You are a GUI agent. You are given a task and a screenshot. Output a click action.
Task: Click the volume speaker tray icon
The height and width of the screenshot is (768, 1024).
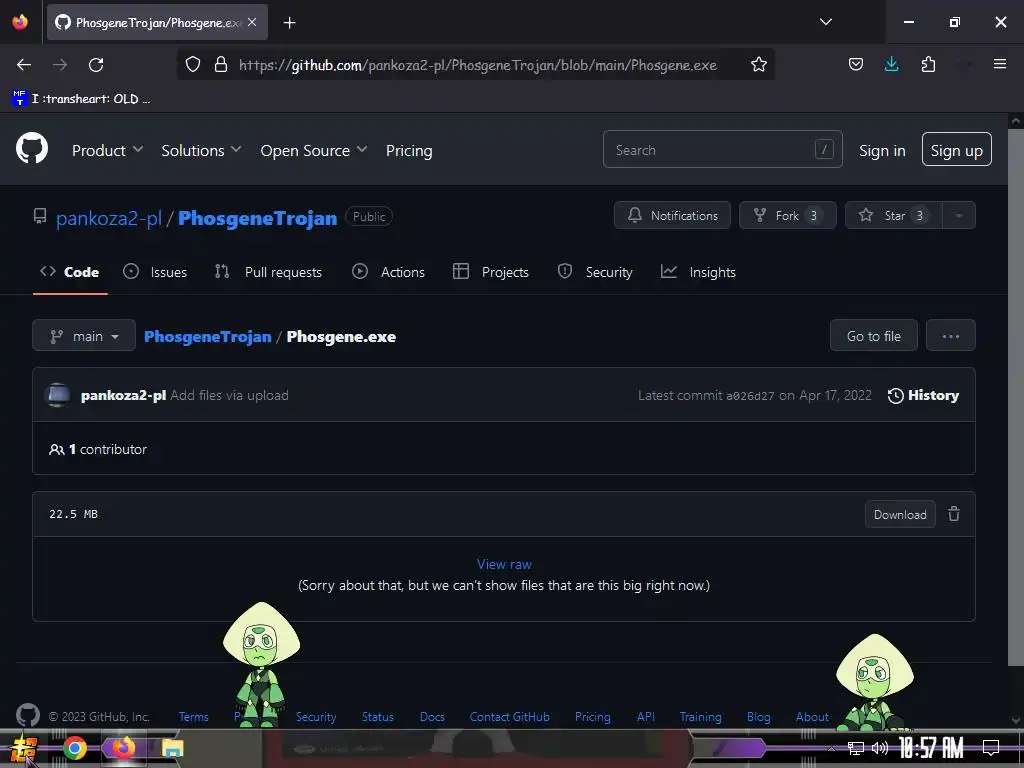tap(880, 748)
